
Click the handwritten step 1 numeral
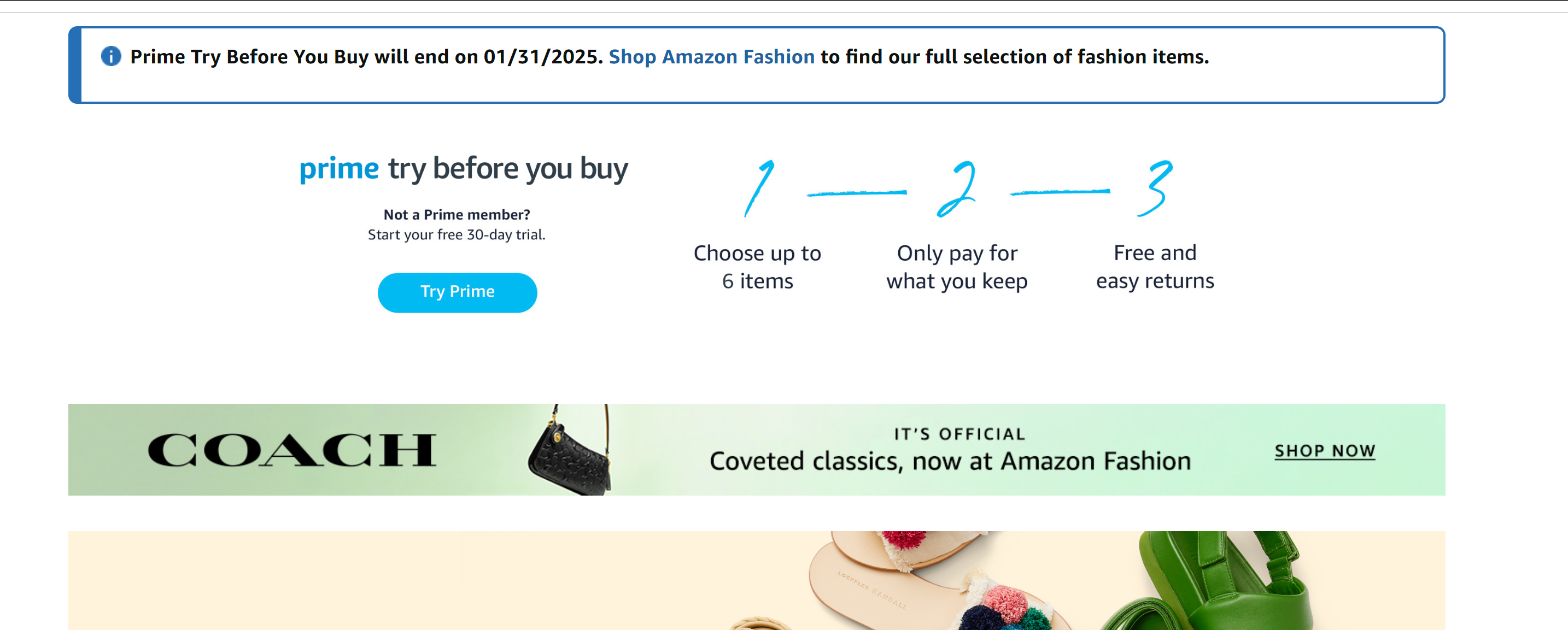[759, 188]
